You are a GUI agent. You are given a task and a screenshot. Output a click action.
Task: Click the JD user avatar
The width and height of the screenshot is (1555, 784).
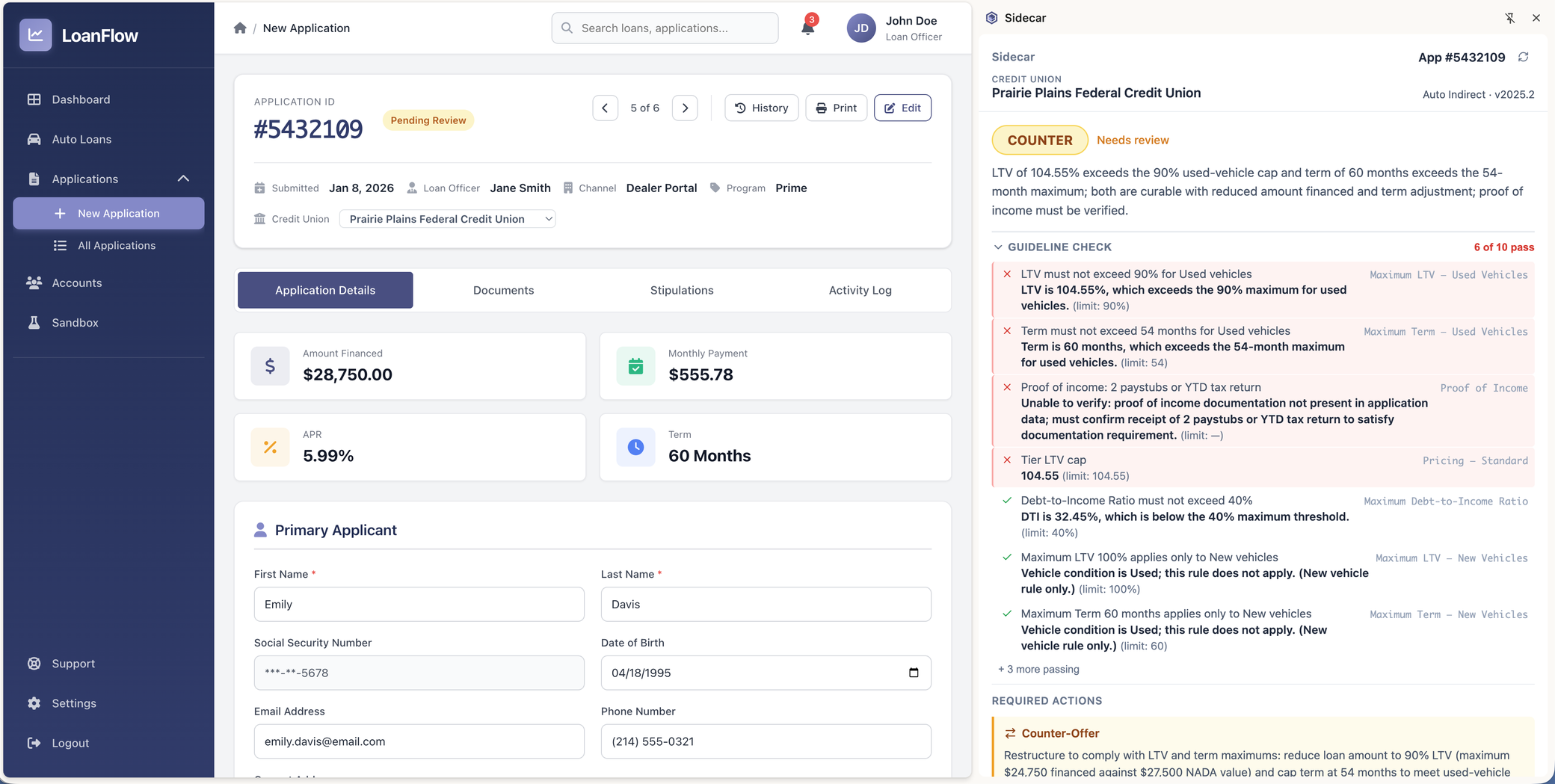[861, 28]
